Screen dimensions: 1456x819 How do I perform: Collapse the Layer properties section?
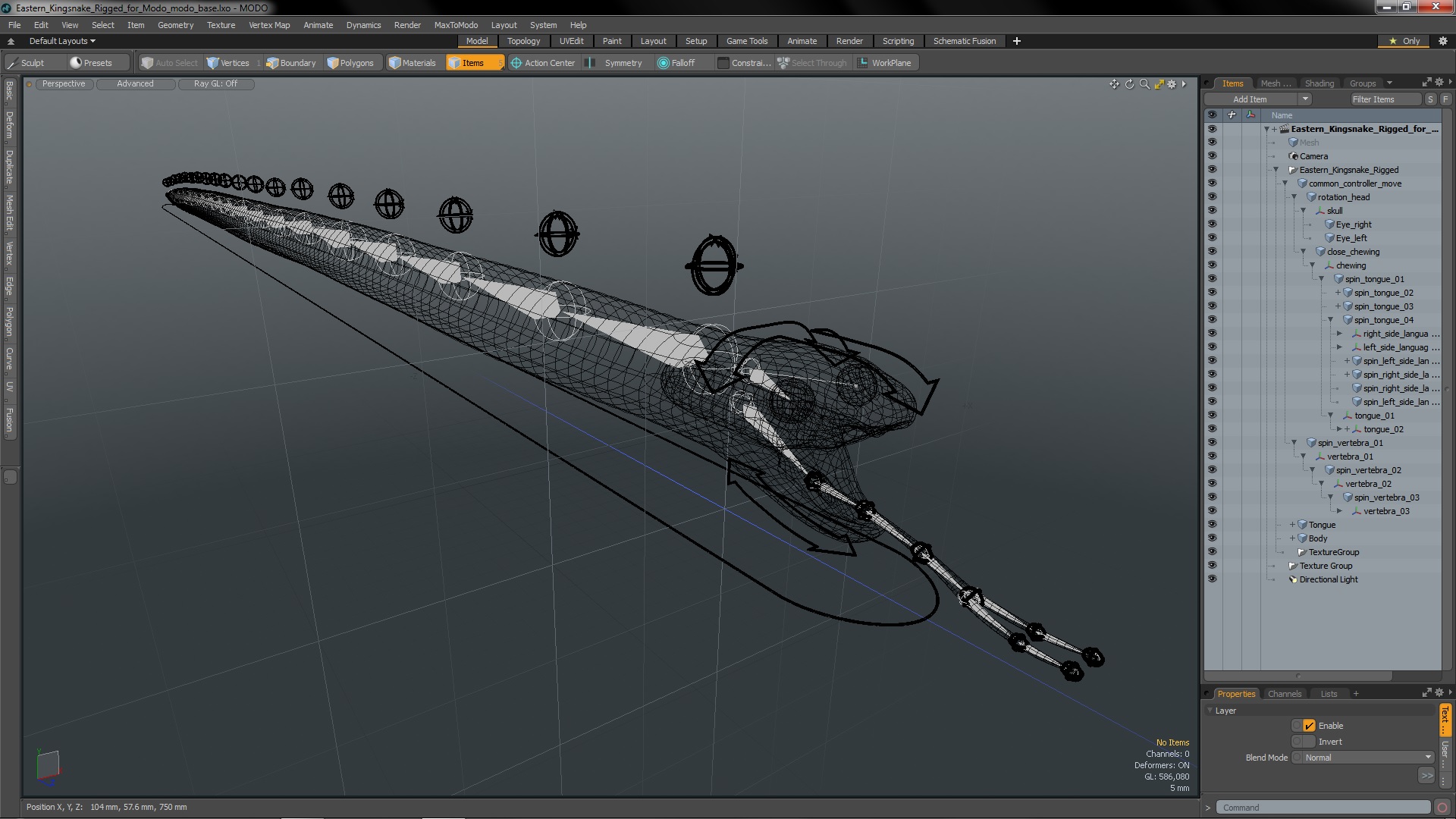1210,711
